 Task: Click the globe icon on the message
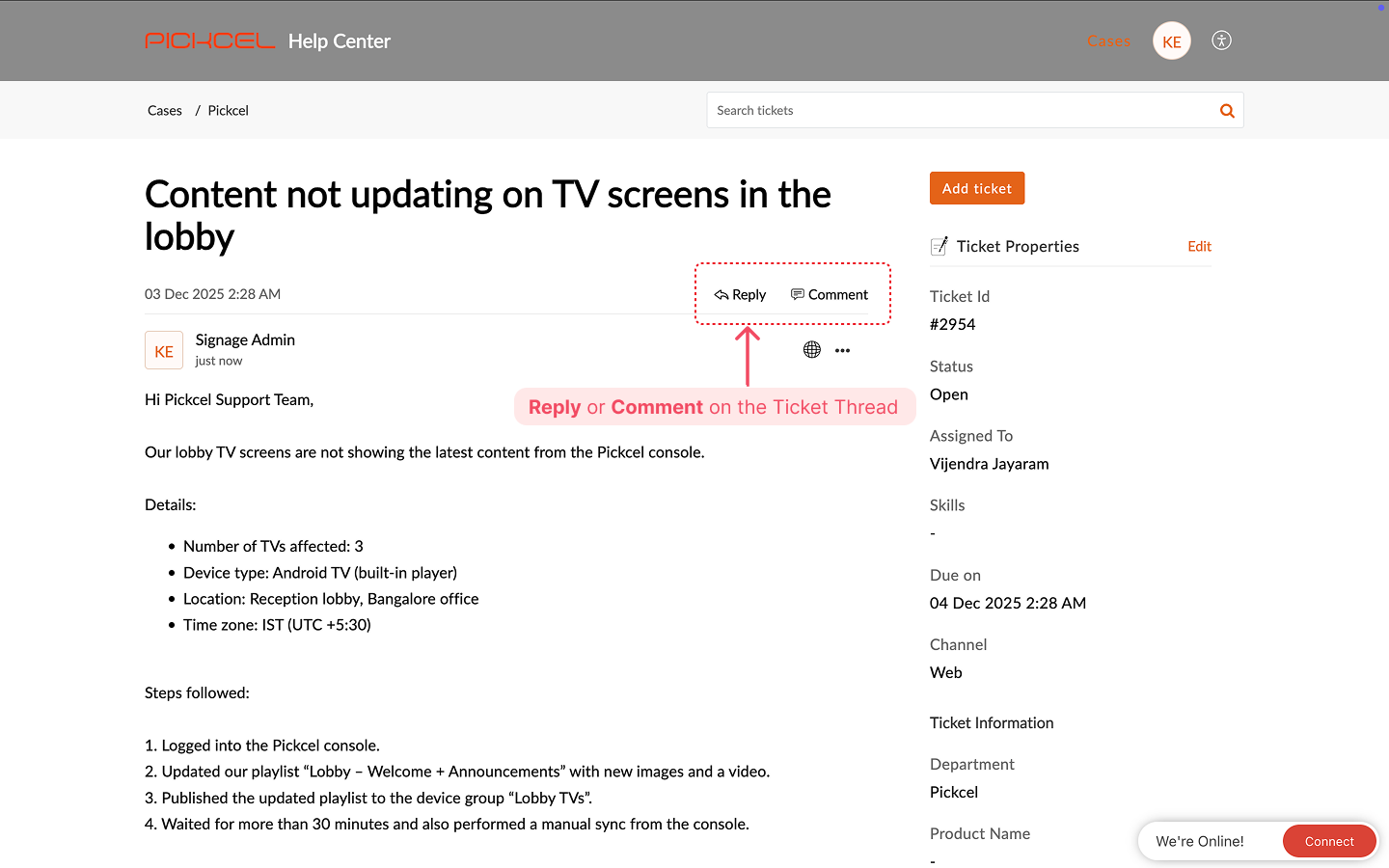click(x=812, y=350)
